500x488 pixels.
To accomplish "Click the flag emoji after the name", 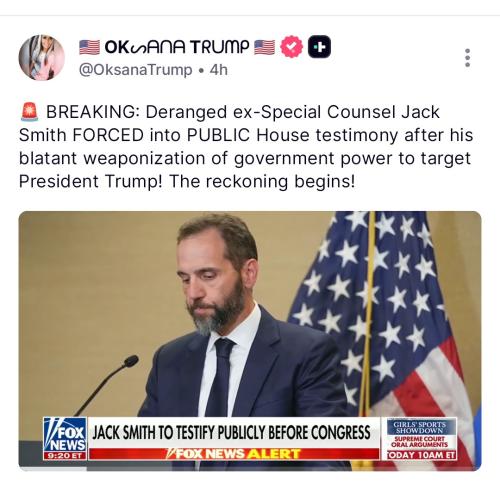I will (265, 47).
